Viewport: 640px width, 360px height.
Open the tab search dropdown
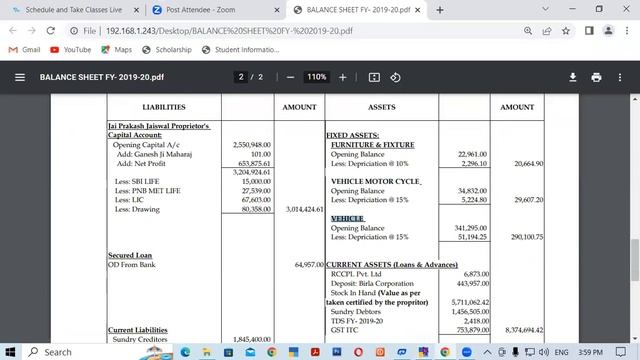click(545, 9)
